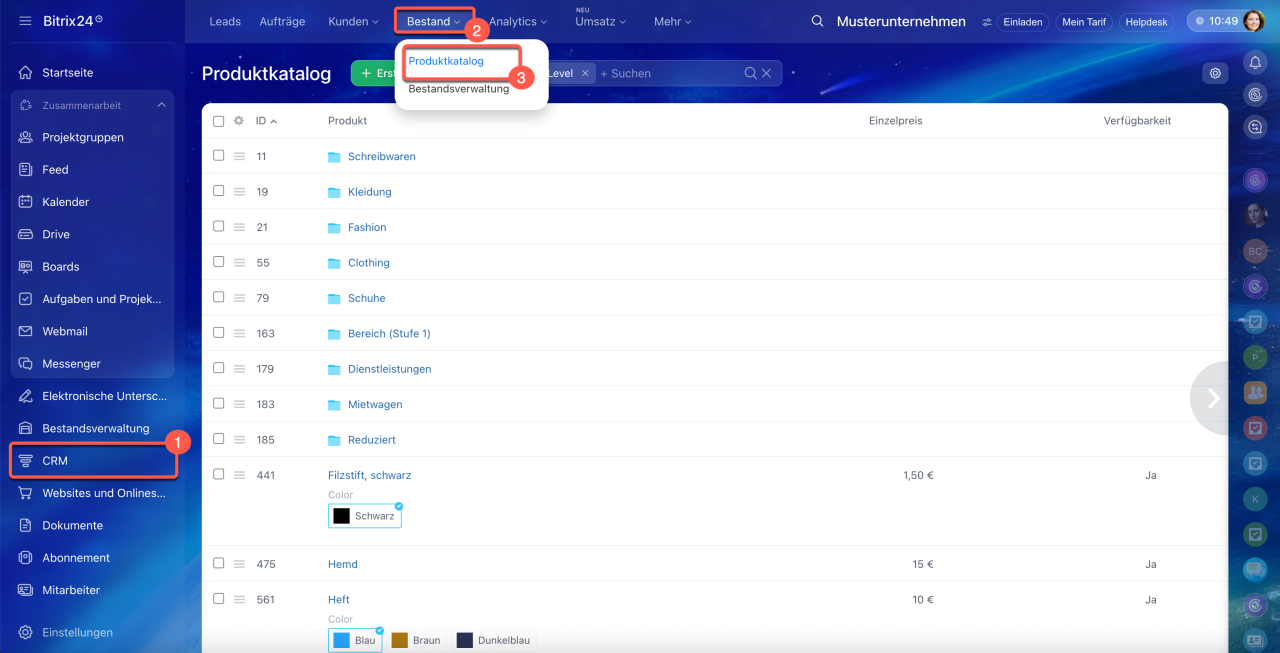Screen dimensions: 1280x653
Task: Toggle the select-all checkbox in table header
Action: point(219,121)
